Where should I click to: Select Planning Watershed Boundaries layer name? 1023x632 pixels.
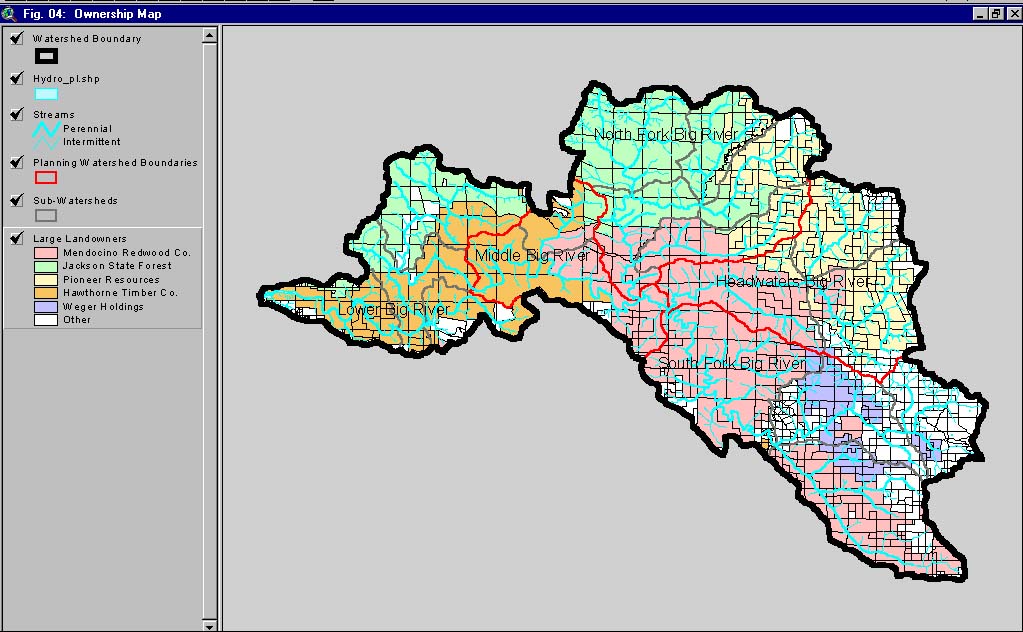[x=115, y=162]
